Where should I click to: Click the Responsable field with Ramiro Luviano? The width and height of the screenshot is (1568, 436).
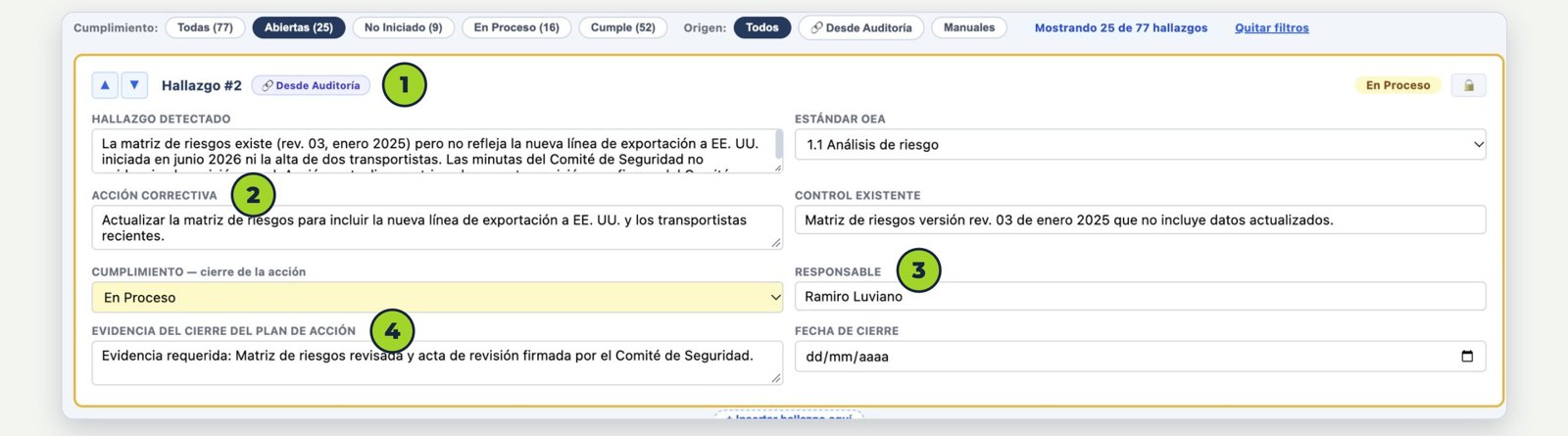(1140, 296)
